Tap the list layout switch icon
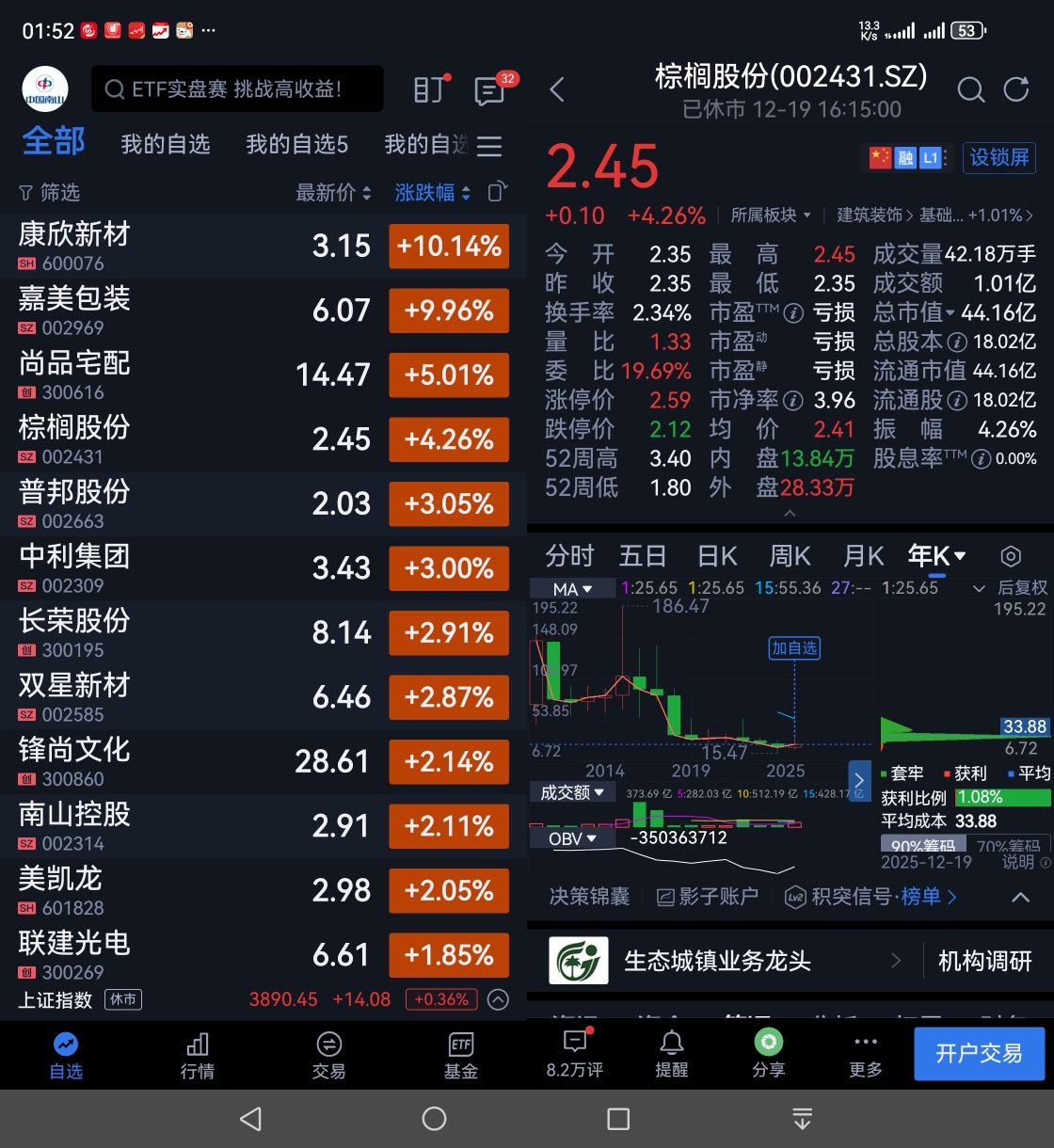 [498, 192]
